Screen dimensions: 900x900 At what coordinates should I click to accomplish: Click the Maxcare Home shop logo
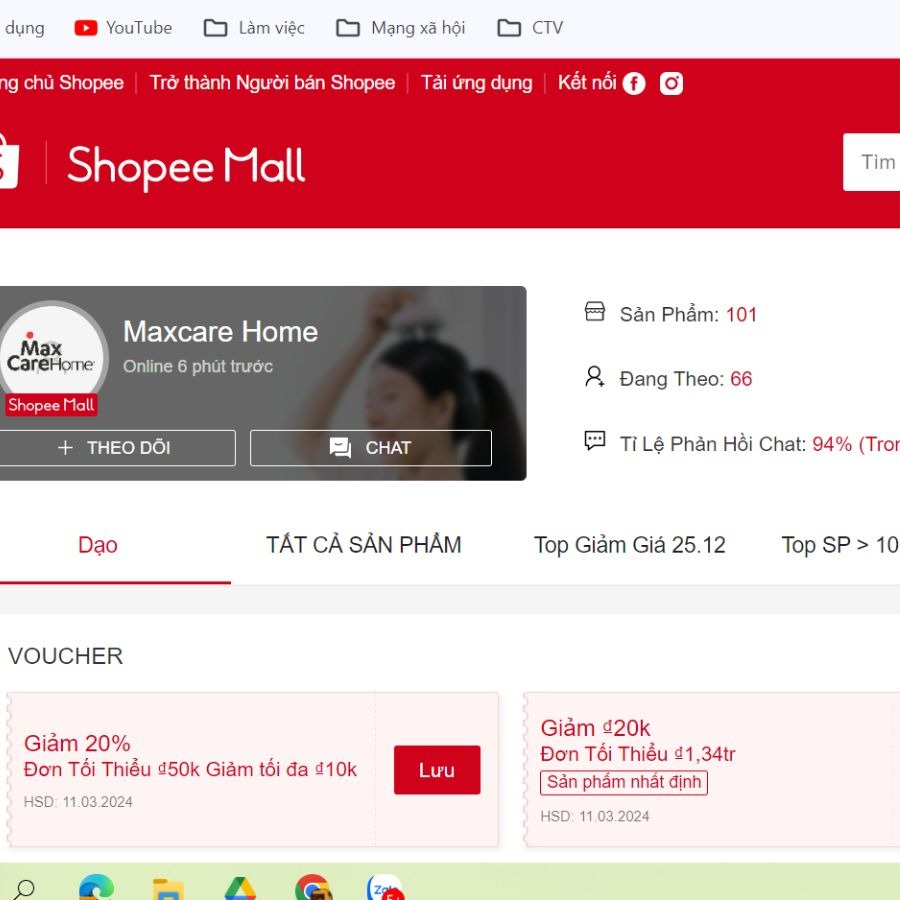[x=51, y=358]
